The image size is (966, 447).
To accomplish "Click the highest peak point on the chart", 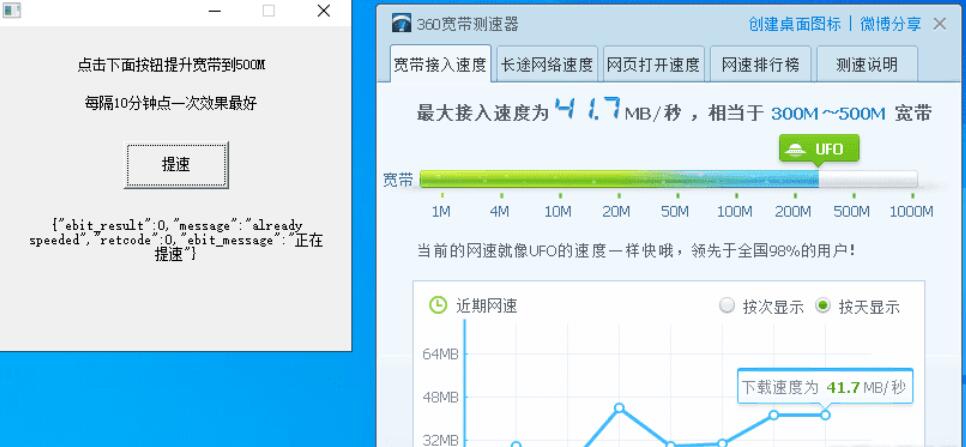I will pyautogui.click(x=619, y=408).
